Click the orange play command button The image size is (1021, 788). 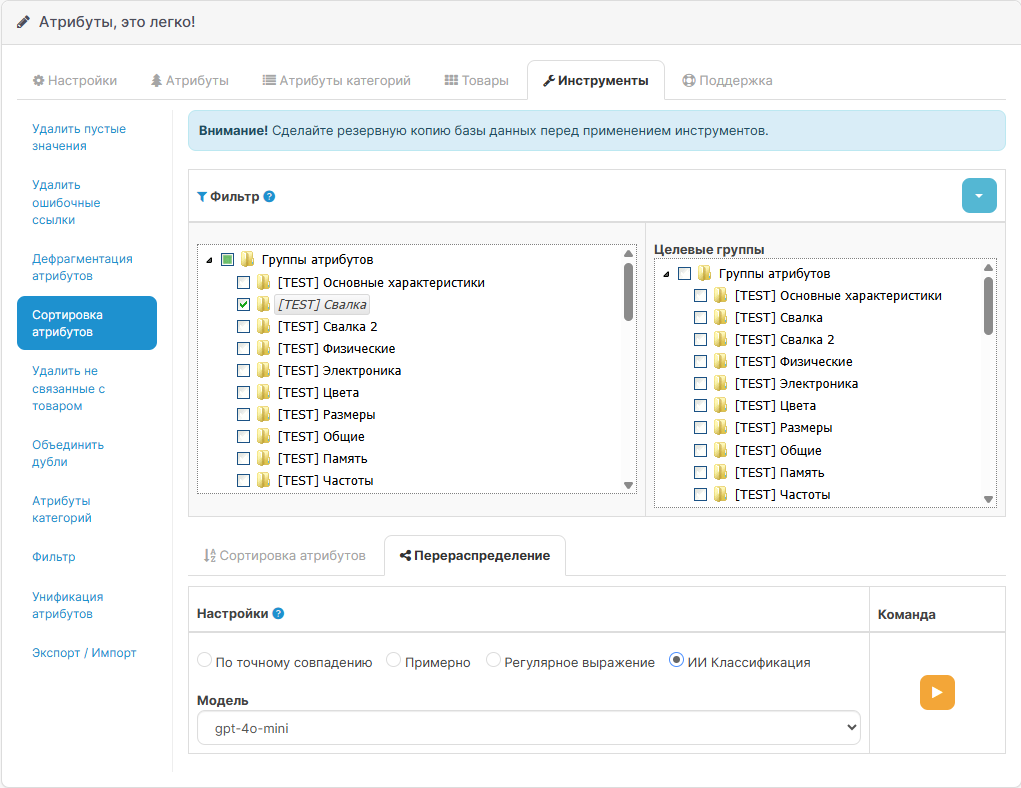pyautogui.click(x=937, y=692)
